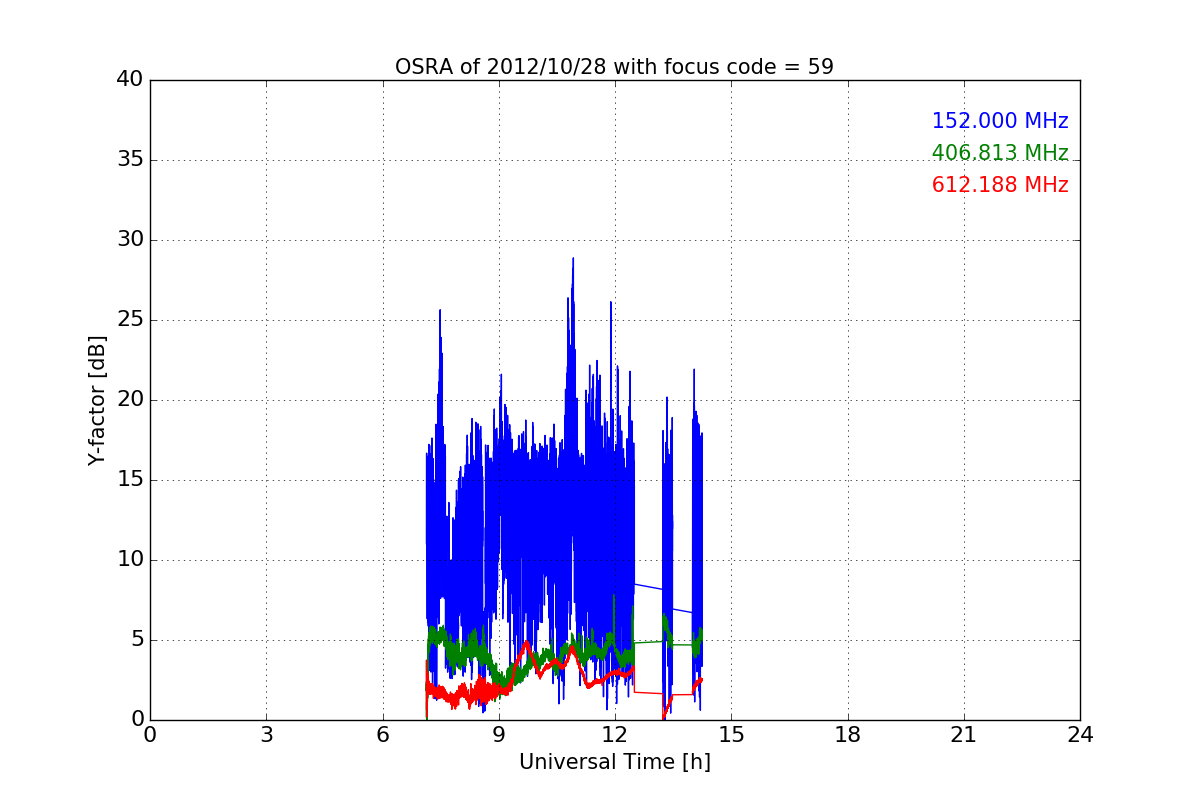Click the x-axis tick label 15

point(731,735)
